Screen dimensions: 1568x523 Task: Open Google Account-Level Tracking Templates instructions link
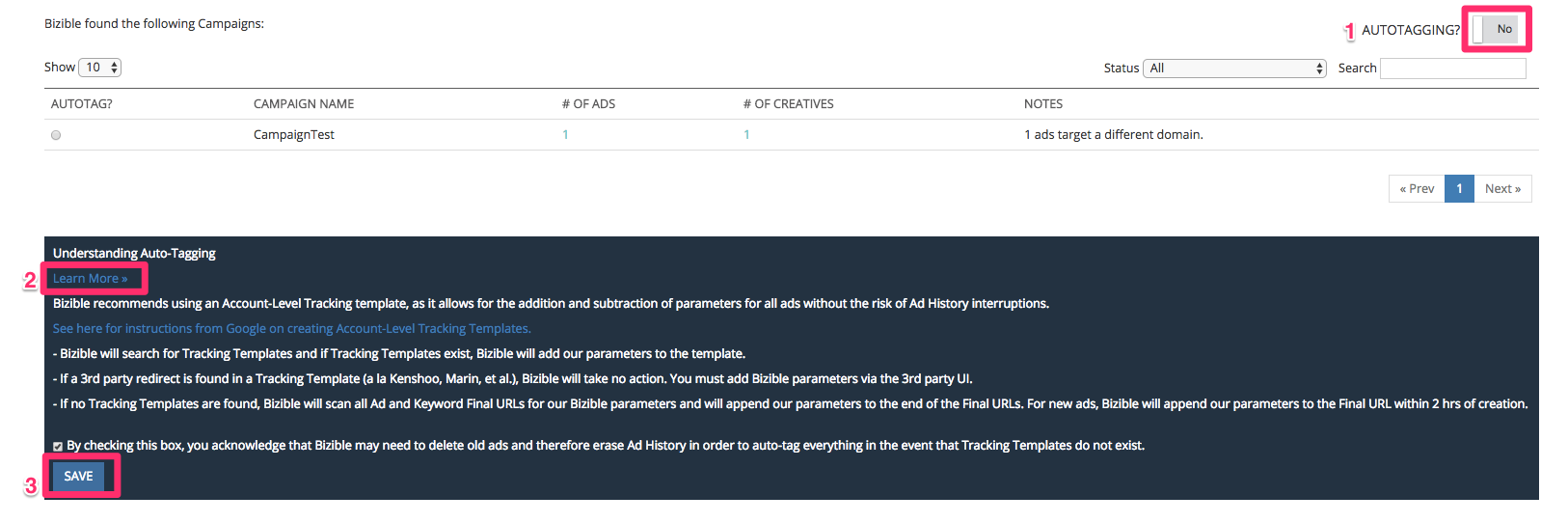tap(292, 329)
